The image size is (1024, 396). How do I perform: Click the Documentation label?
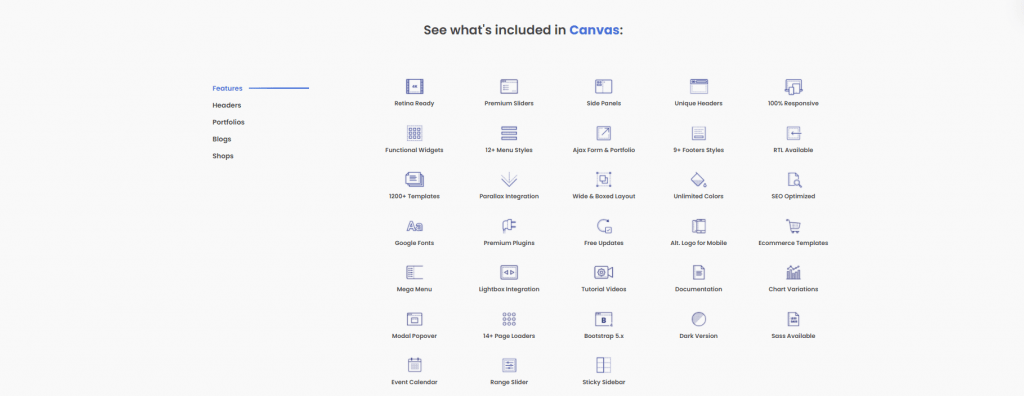[699, 289]
